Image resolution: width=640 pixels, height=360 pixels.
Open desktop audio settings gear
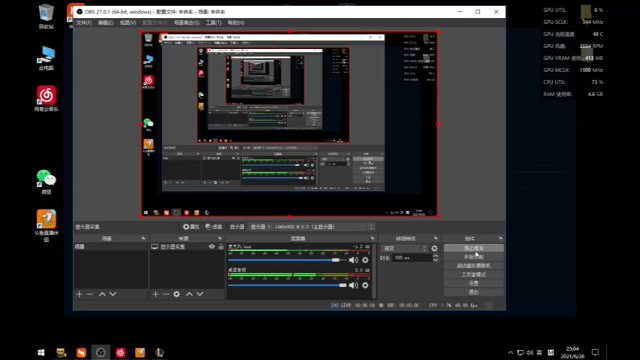click(x=365, y=285)
